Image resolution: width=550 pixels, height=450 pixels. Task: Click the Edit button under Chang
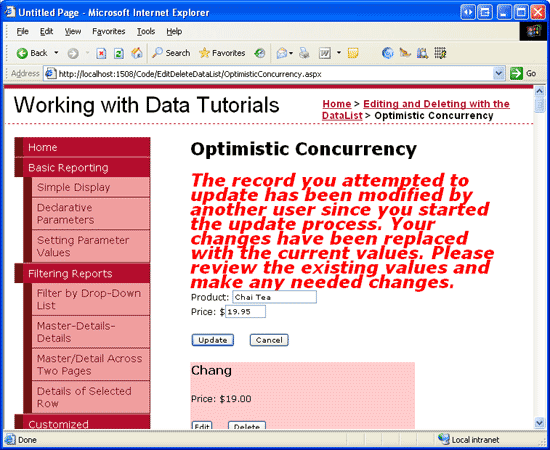202,425
